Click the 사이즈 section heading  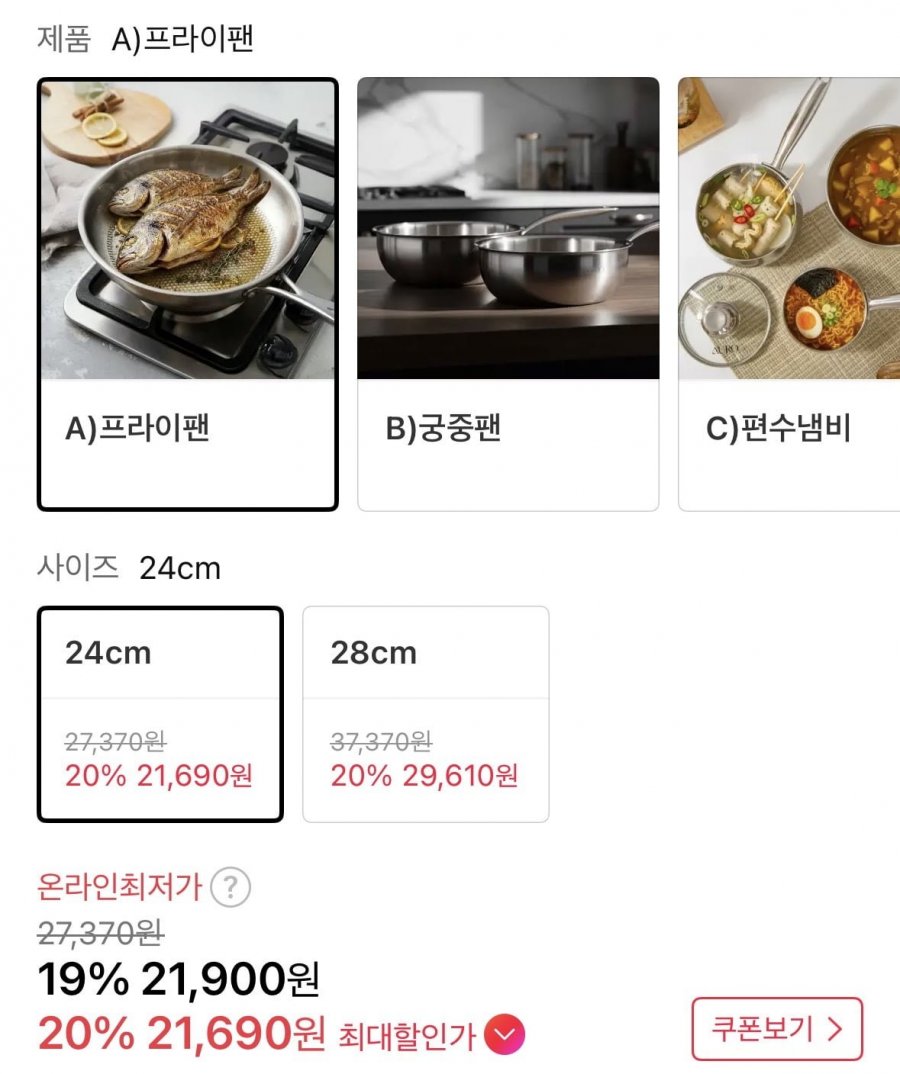78,568
